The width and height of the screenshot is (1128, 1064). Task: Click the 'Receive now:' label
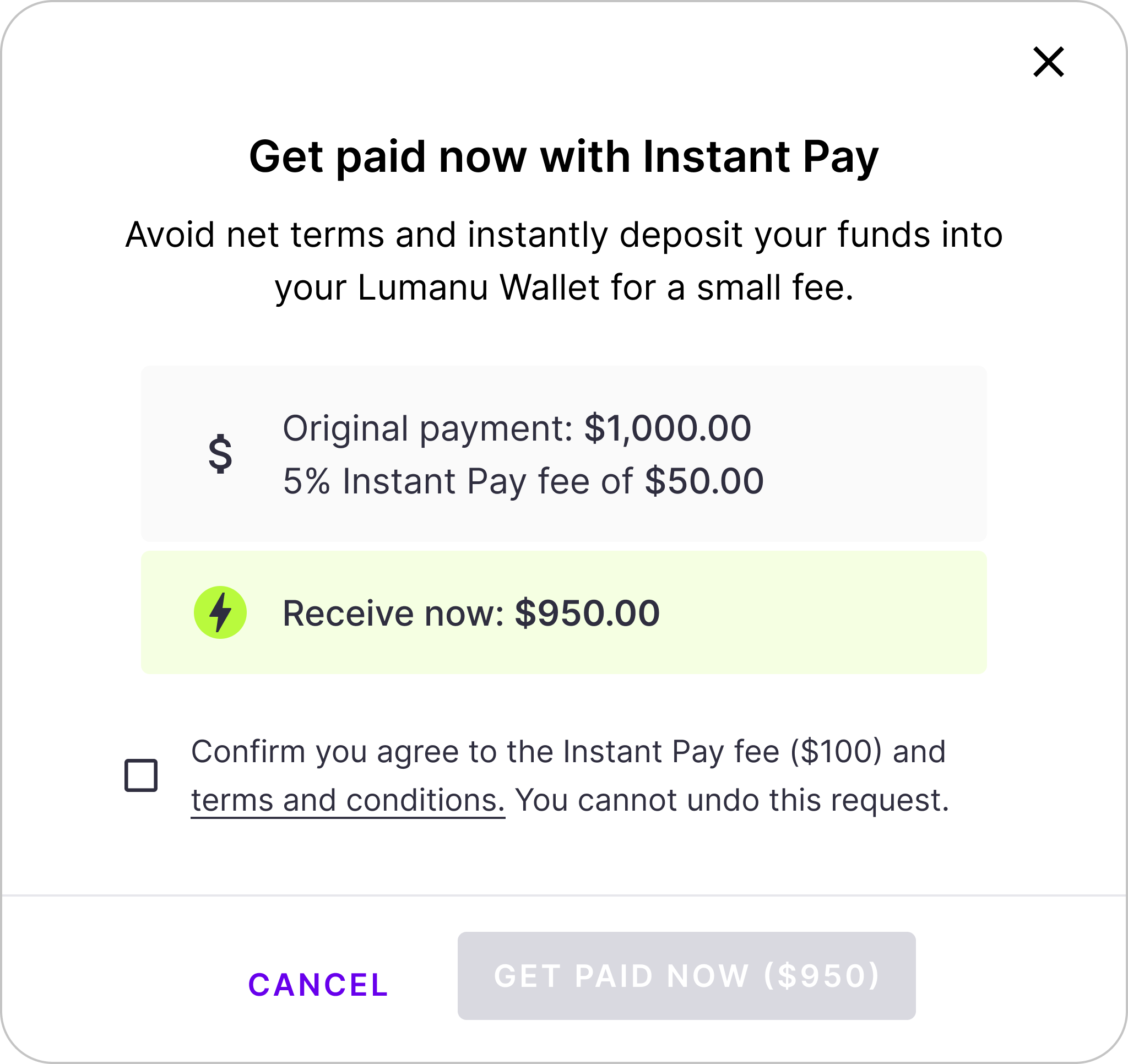tap(393, 614)
